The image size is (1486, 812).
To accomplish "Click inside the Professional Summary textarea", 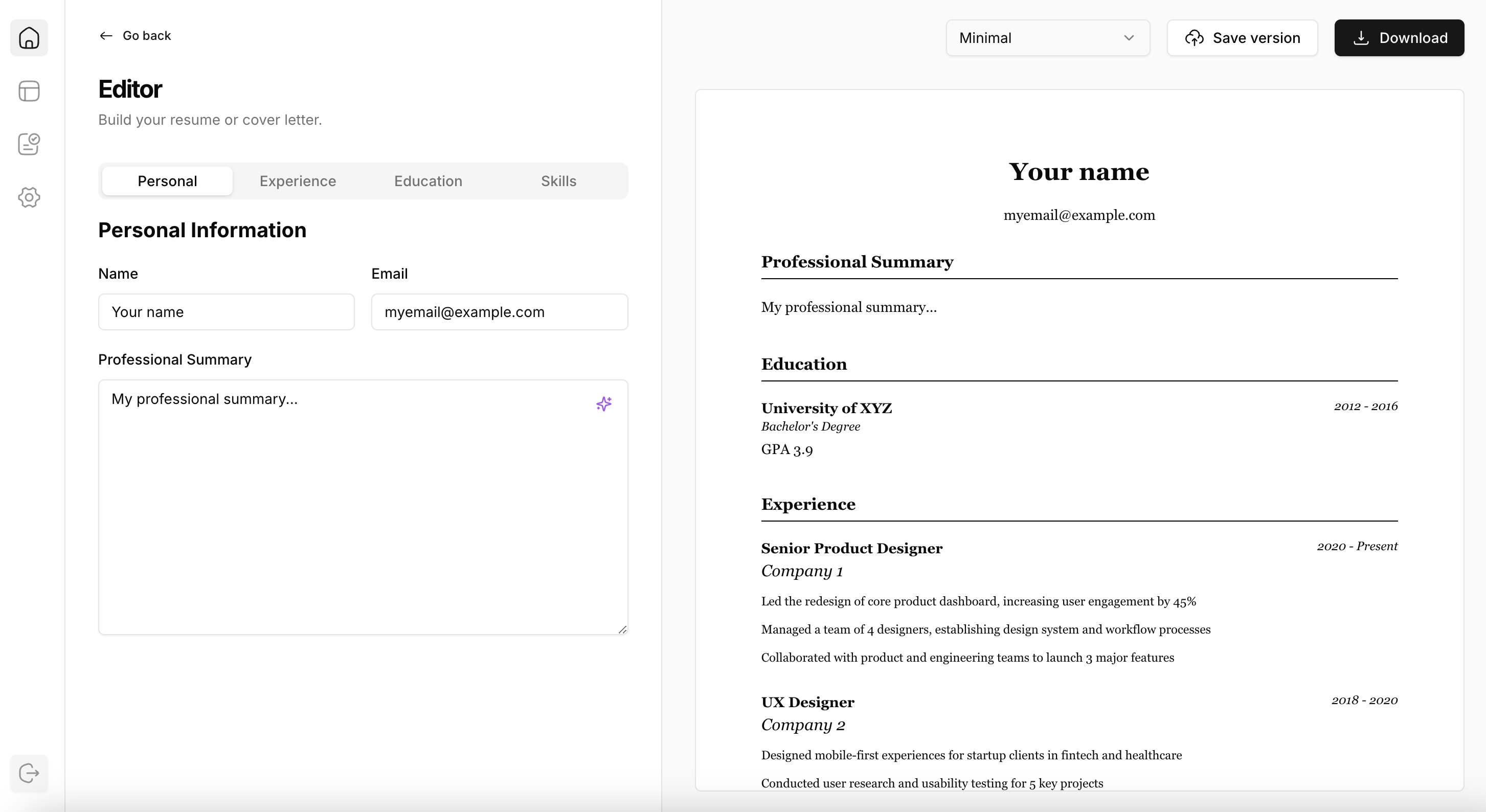I will tap(363, 507).
